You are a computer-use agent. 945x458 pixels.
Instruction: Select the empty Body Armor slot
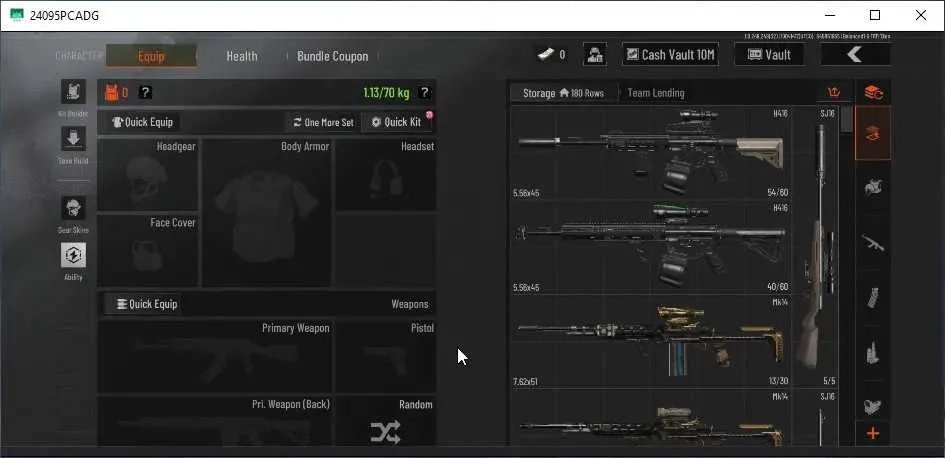click(x=266, y=212)
